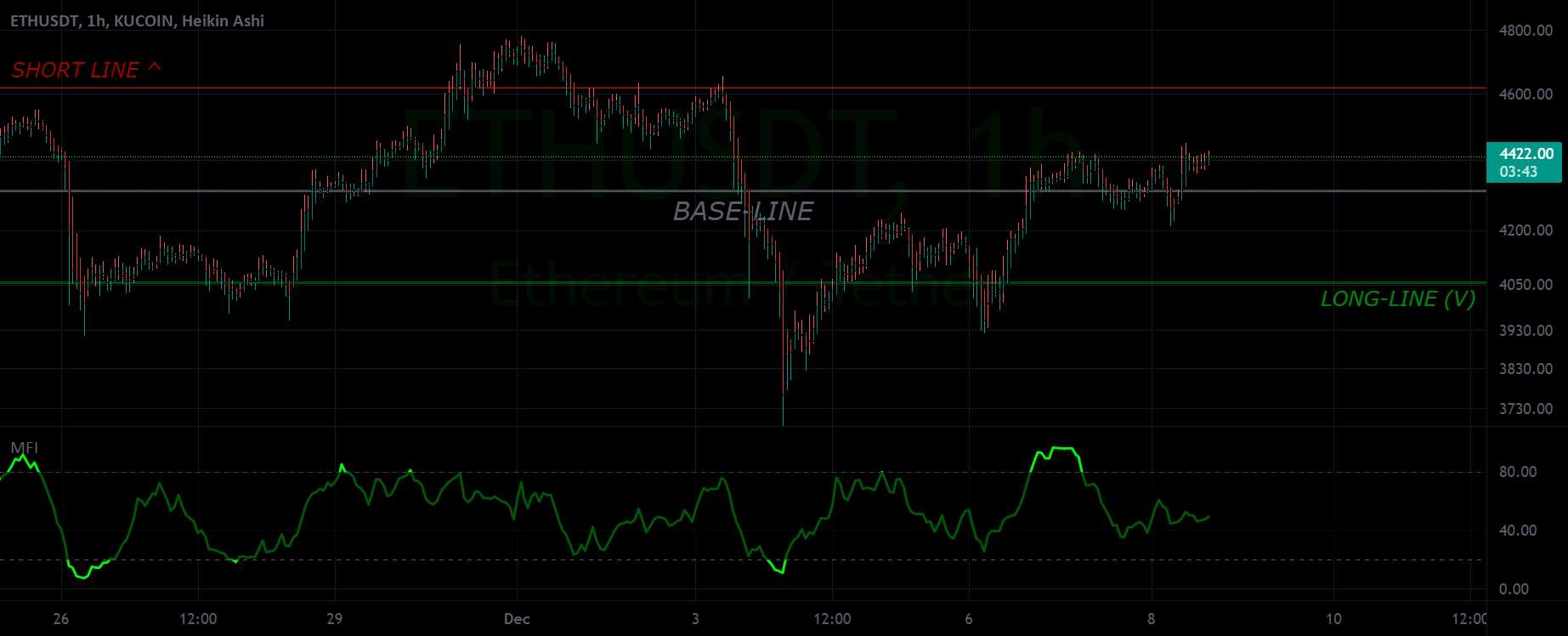Click the MFI indicator label
This screenshot has width=1568, height=636.
coord(24,448)
